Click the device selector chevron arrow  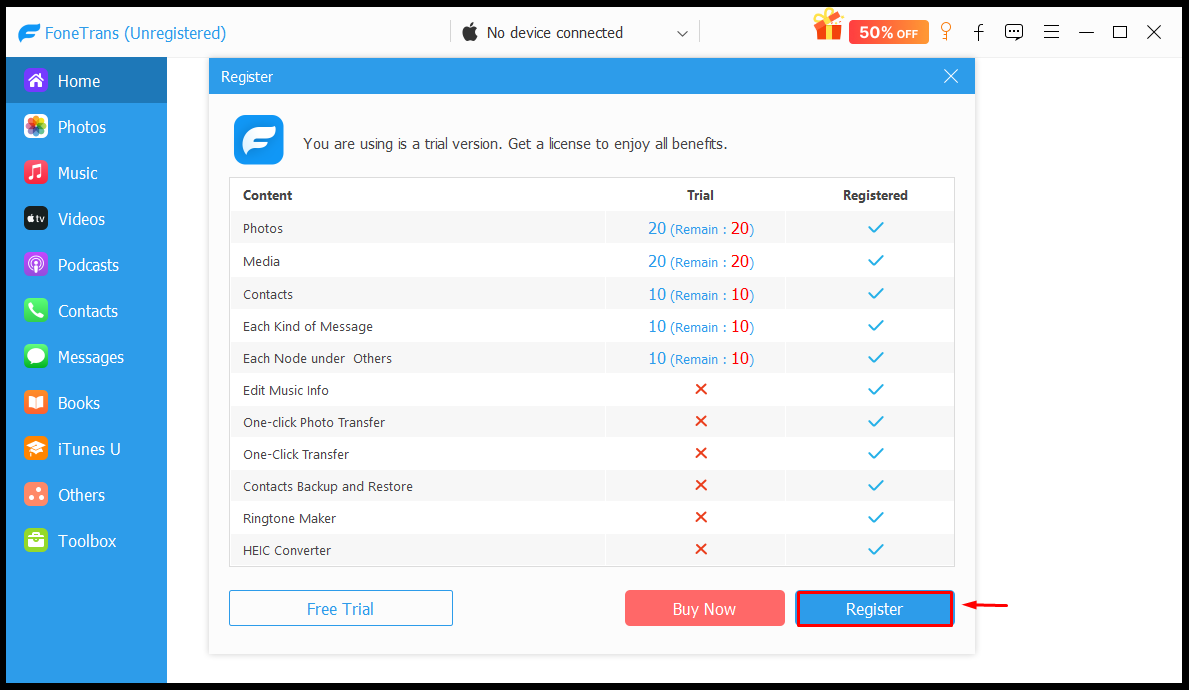click(x=682, y=33)
